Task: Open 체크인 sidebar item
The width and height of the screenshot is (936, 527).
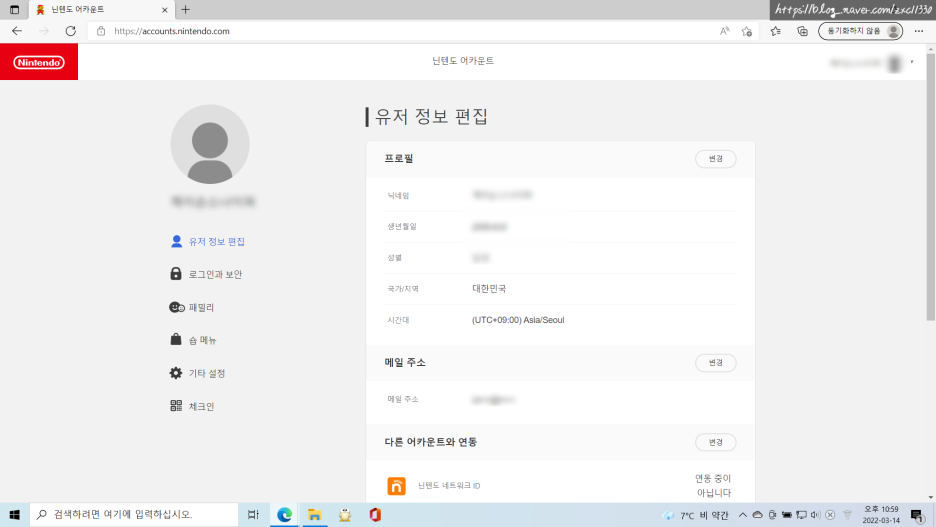Action: point(192,406)
